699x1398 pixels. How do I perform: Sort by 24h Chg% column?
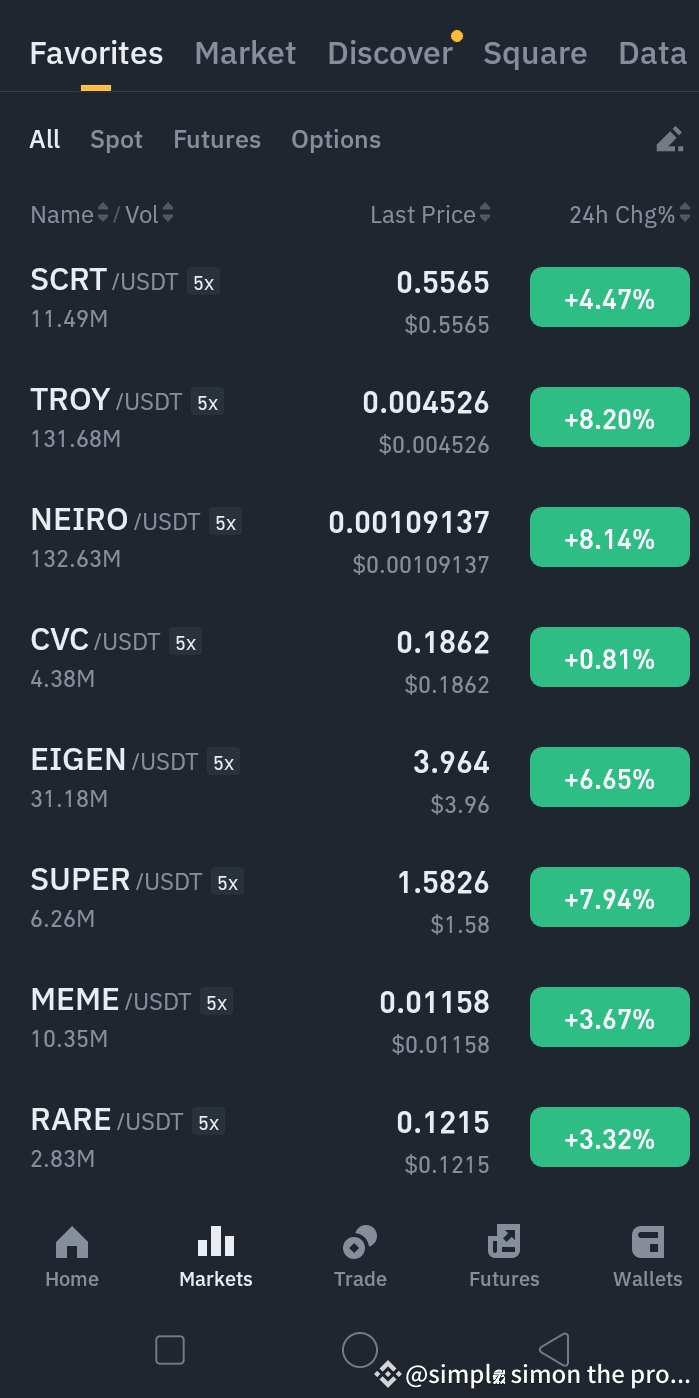point(629,214)
